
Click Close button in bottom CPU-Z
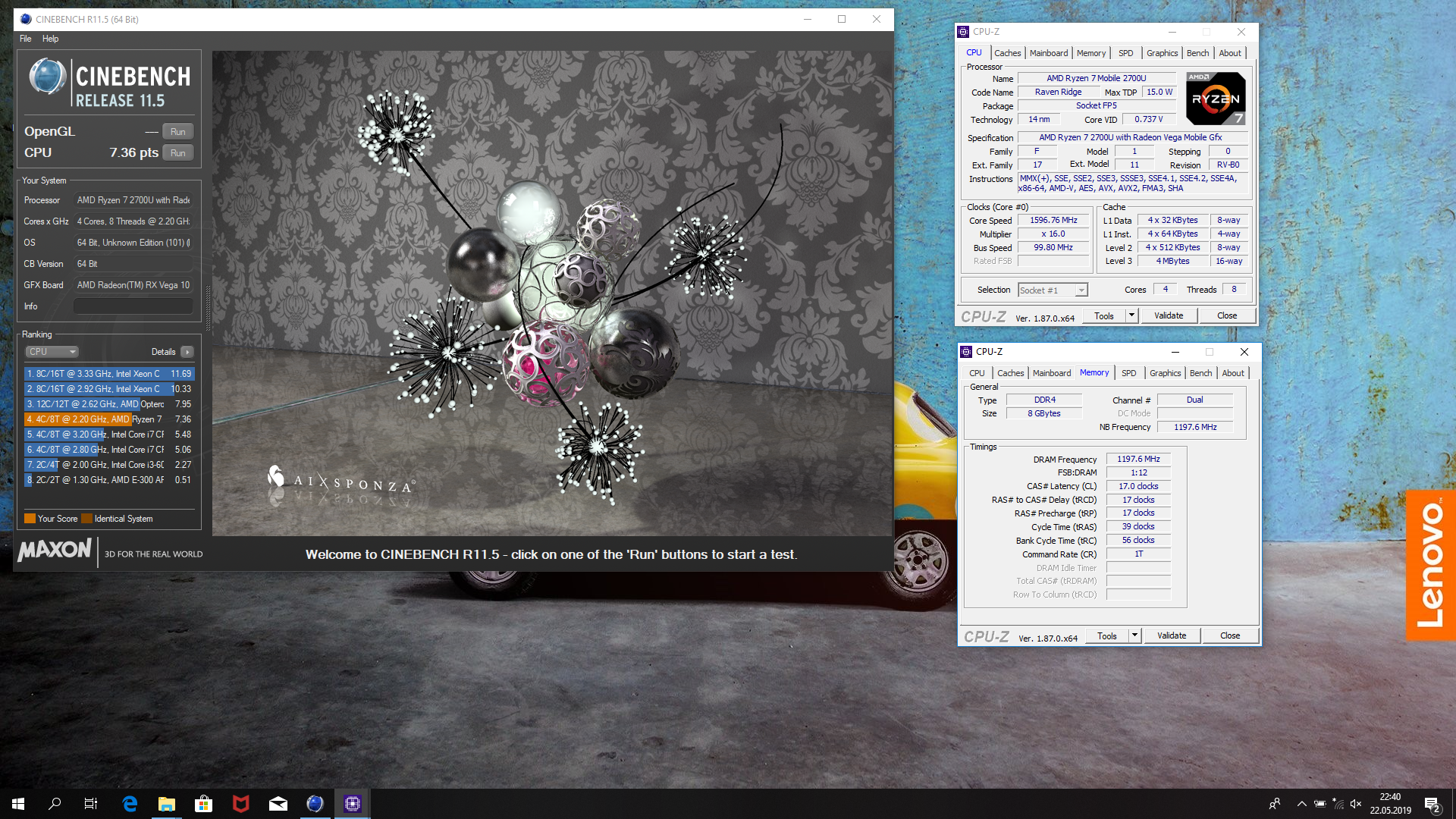[x=1230, y=635]
